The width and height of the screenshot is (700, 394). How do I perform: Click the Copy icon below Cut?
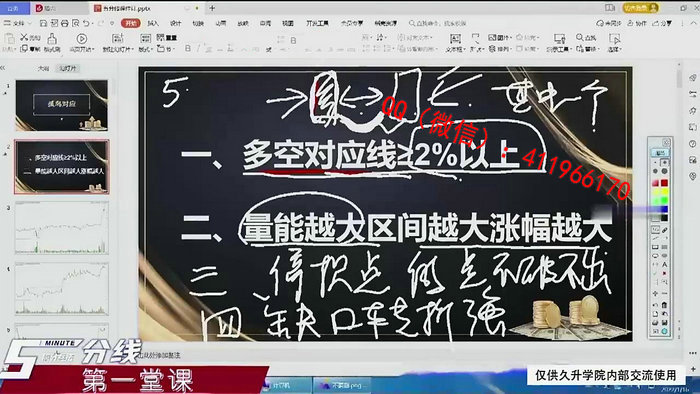[24, 49]
